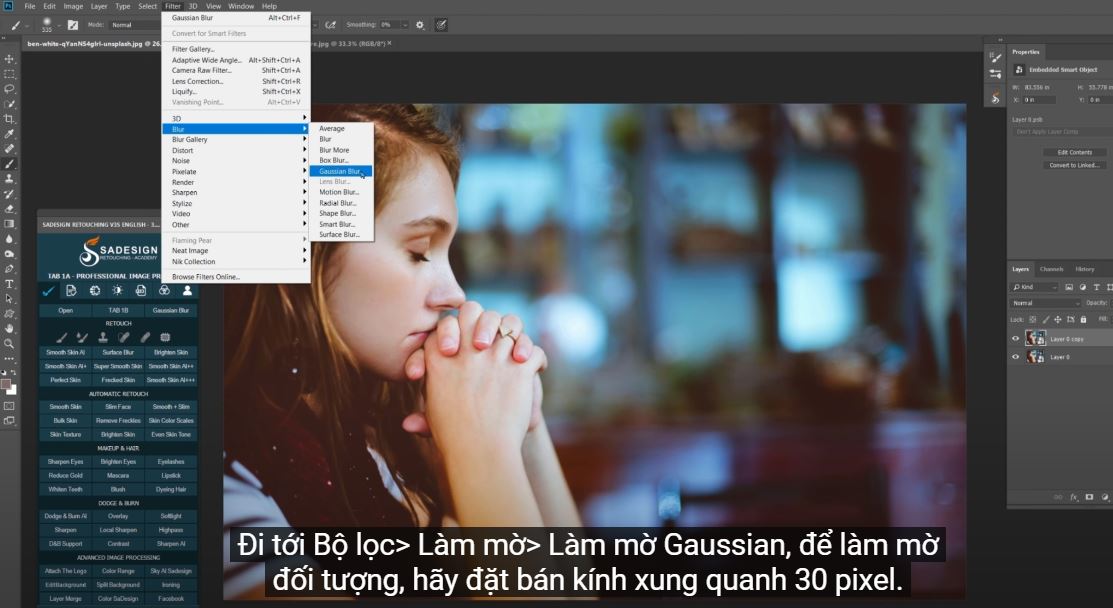Select the Zoom tool
The width and height of the screenshot is (1113, 608).
point(9,343)
